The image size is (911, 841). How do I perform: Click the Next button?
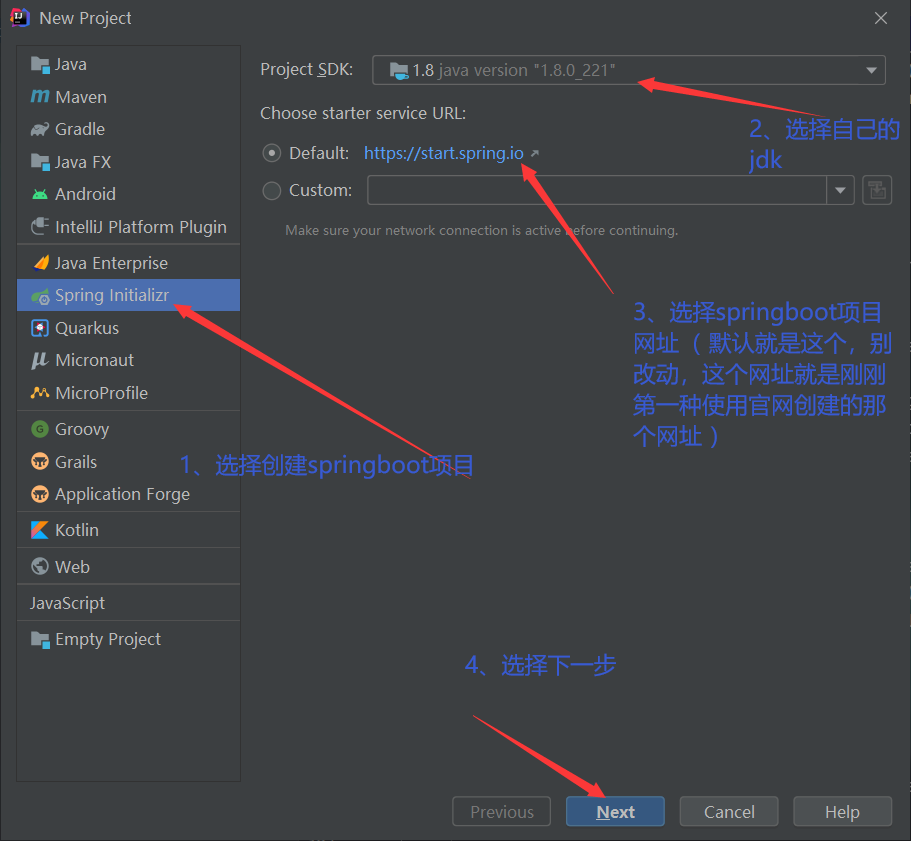615,811
